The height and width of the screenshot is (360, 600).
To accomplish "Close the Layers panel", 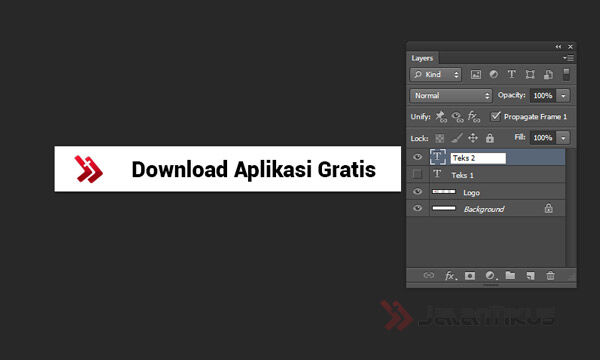I will [x=571, y=47].
